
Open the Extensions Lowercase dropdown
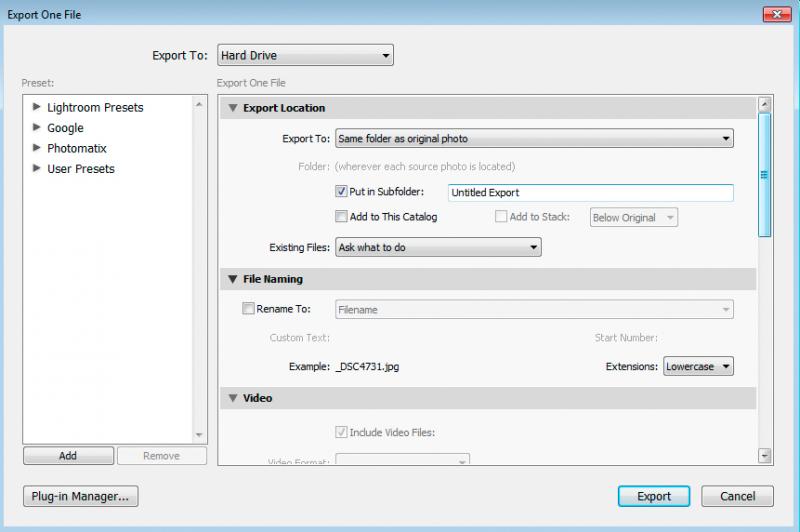[x=698, y=366]
